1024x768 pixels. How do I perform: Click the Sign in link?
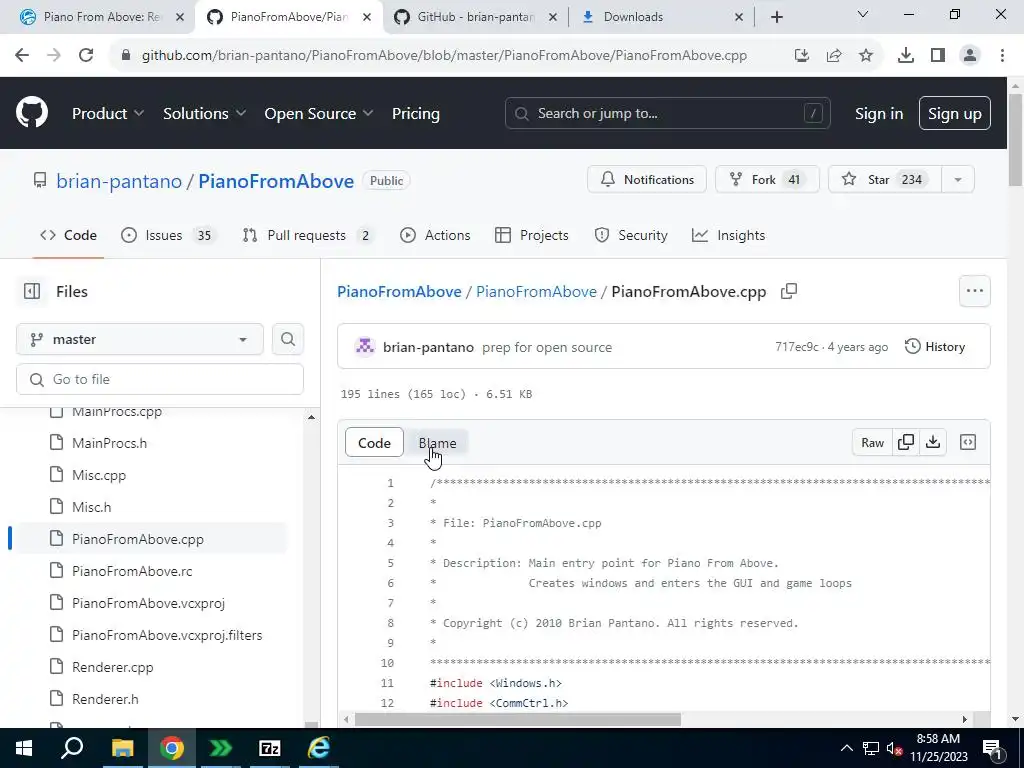point(879,113)
